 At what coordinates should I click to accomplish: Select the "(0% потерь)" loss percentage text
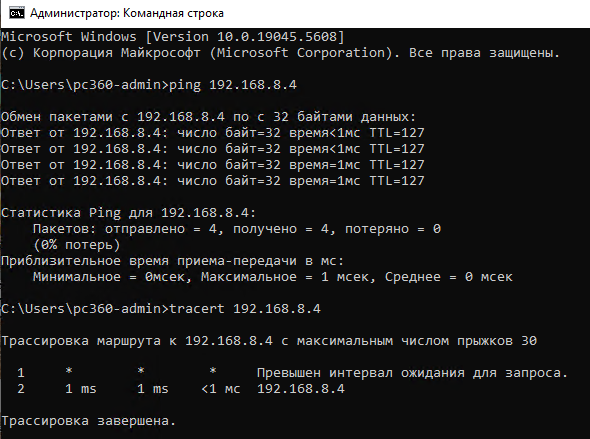(x=77, y=245)
